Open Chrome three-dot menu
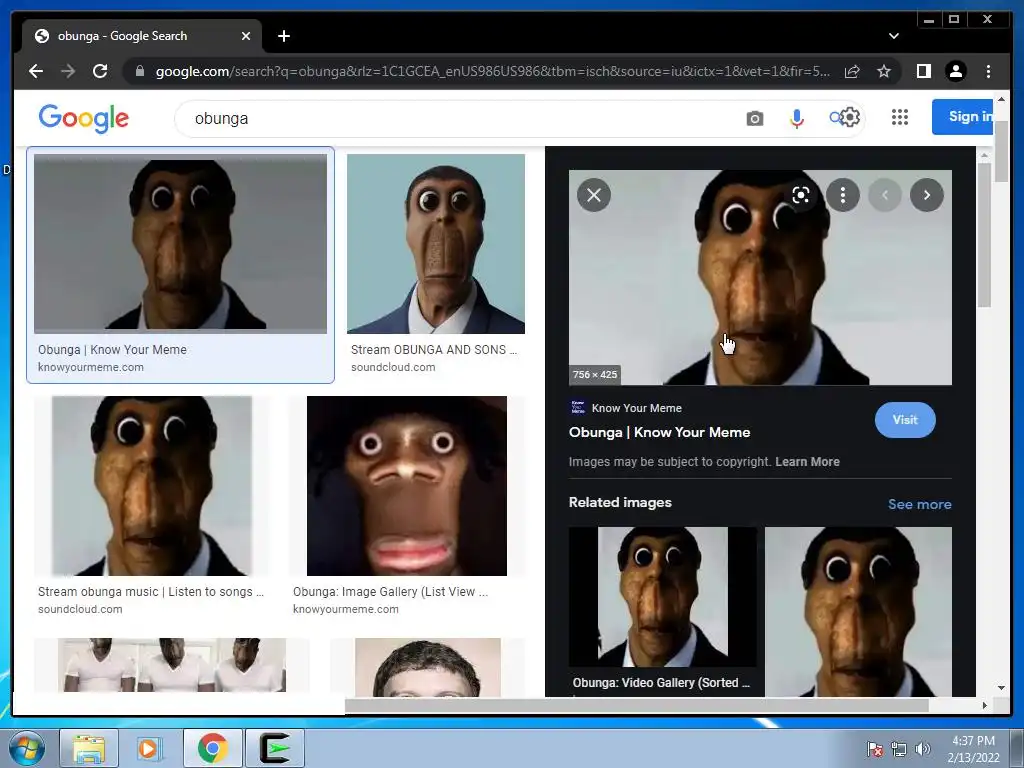 click(988, 71)
